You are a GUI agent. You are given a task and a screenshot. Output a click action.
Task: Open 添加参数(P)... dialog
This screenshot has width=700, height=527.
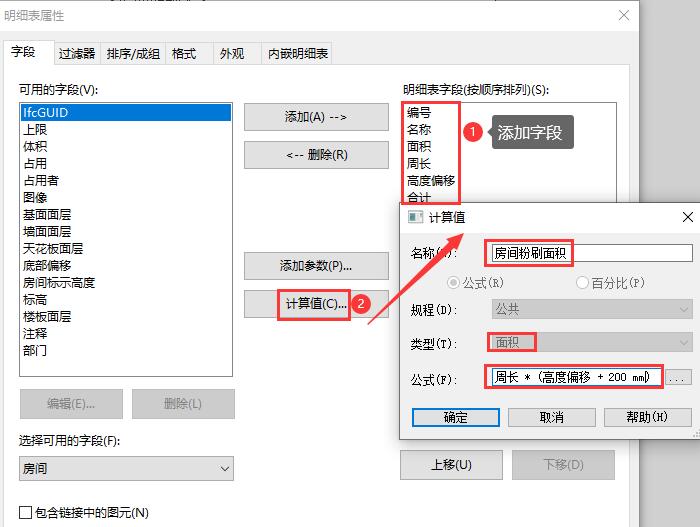click(316, 266)
